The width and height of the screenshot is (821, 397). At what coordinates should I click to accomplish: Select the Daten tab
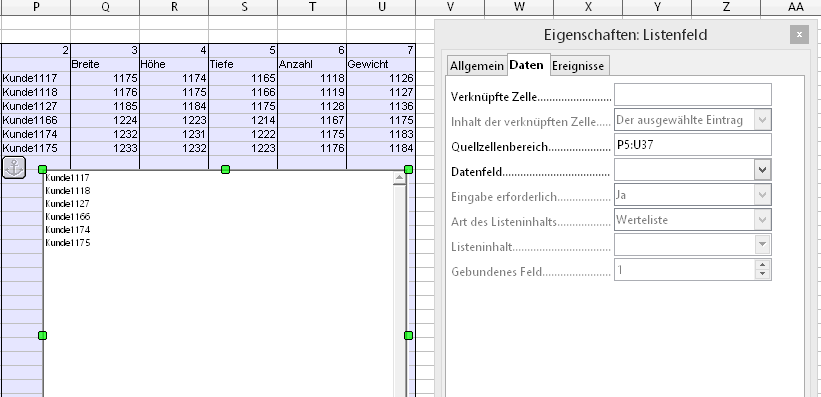click(527, 65)
